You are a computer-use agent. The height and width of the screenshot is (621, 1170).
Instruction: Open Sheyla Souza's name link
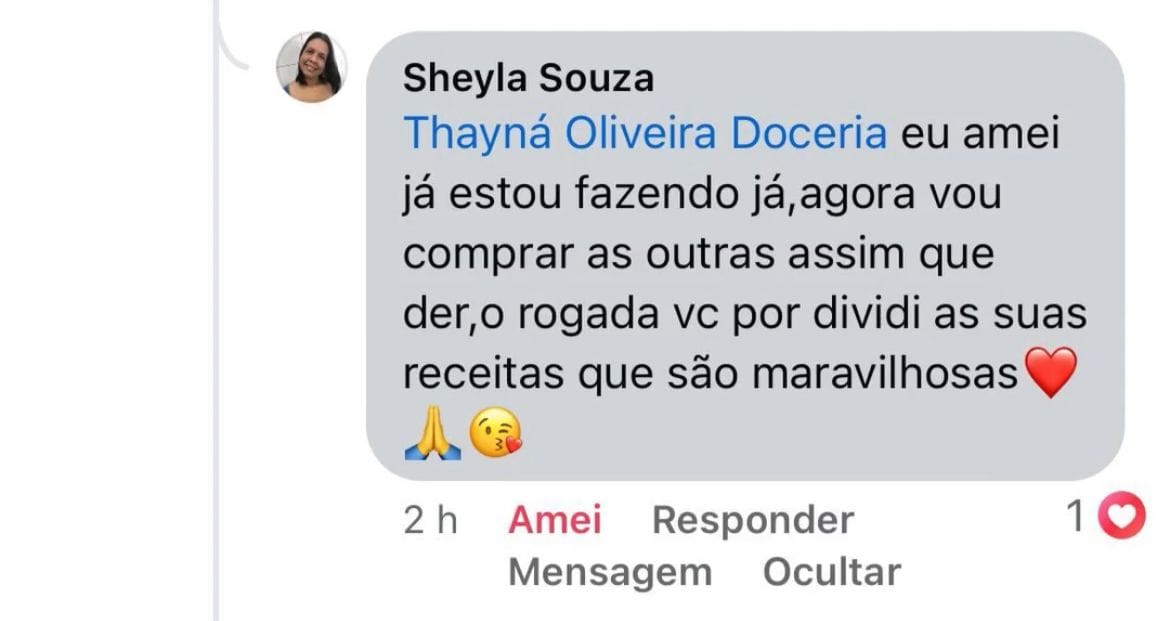[528, 78]
